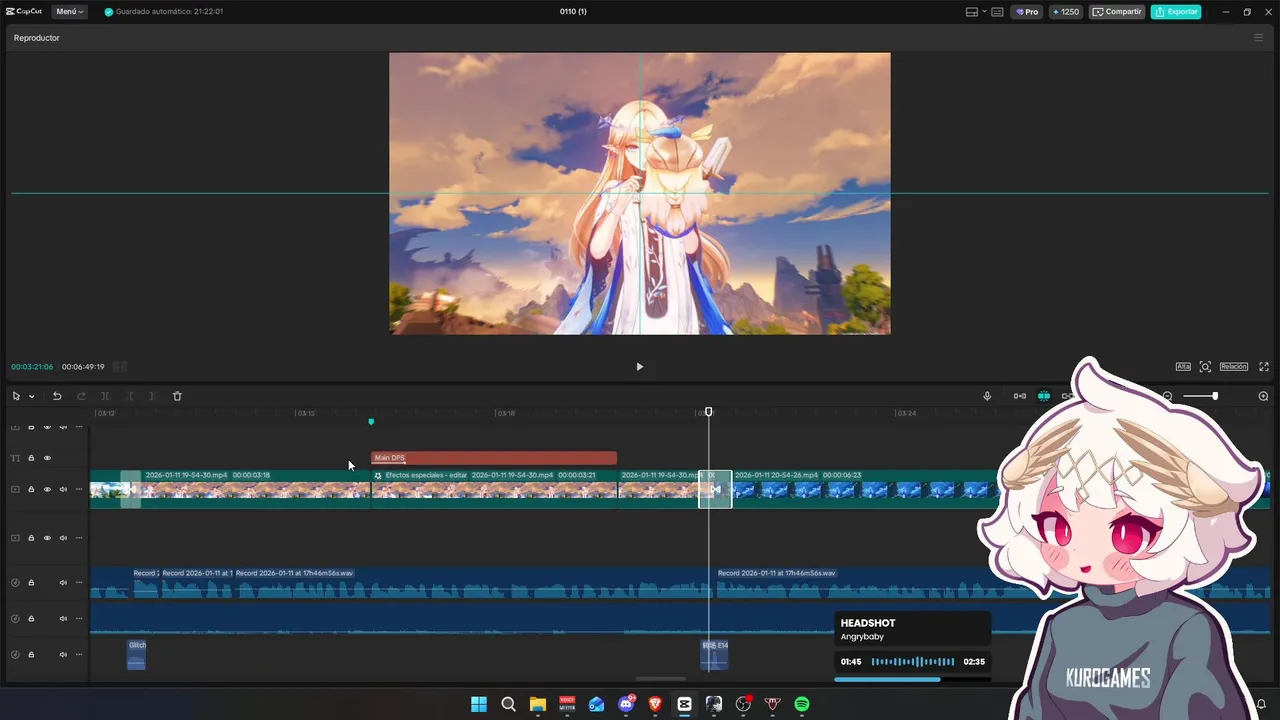Open the shortcuts panel icon beside layout

(x=997, y=12)
